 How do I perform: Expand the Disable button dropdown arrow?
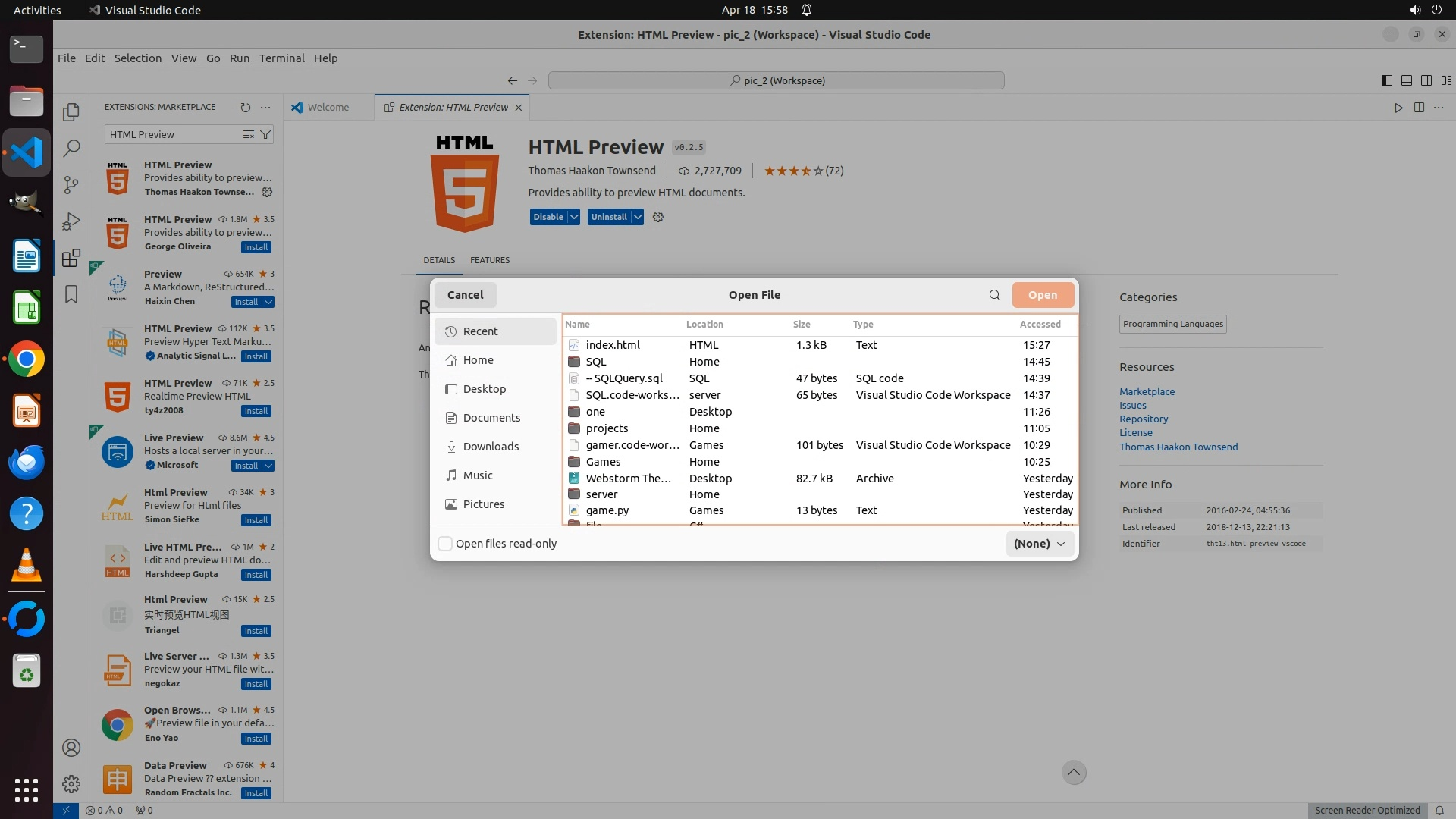[x=574, y=217]
